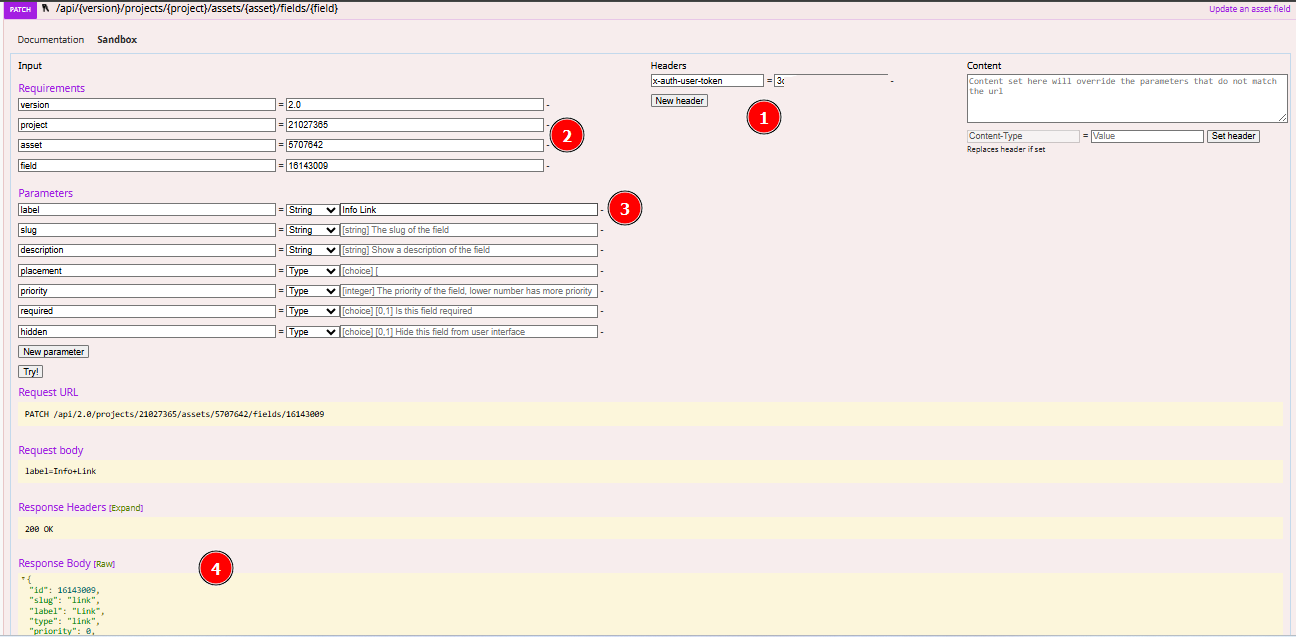The image size is (1296, 637).
Task: Click the PATCH method badge
Action: coord(20,8)
